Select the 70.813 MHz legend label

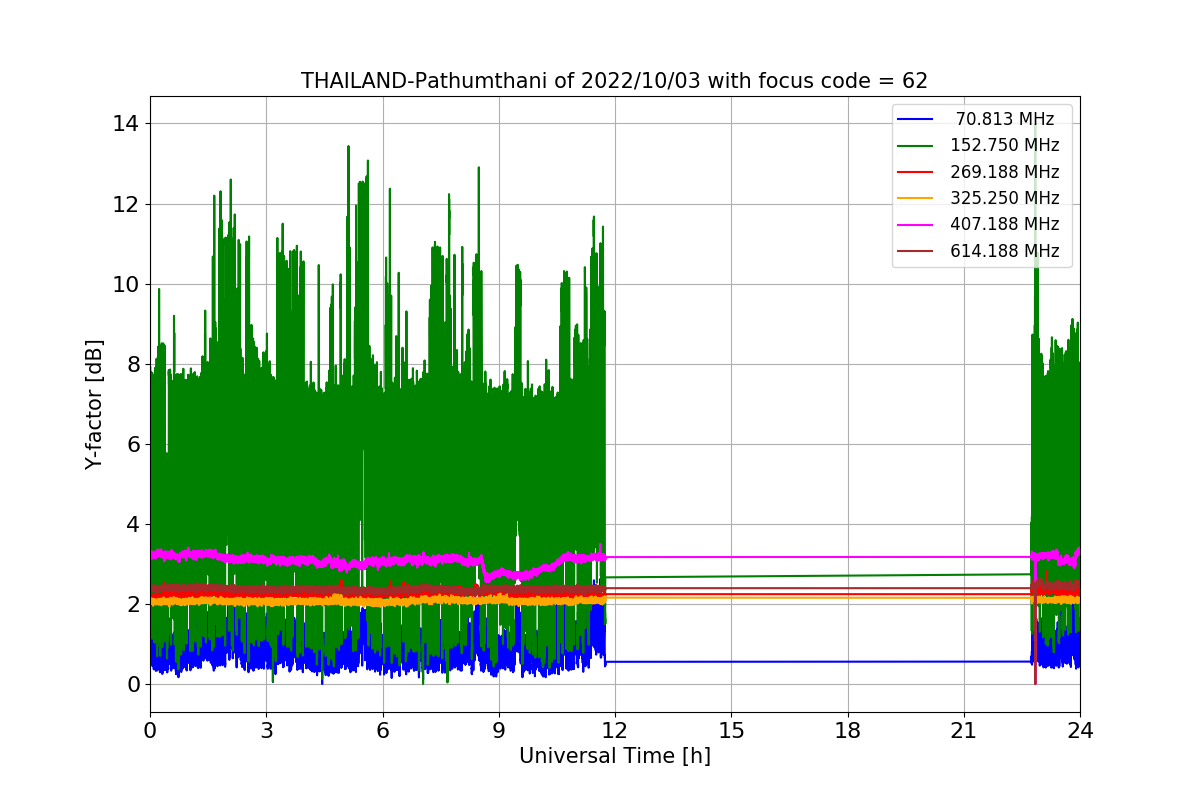click(1005, 119)
